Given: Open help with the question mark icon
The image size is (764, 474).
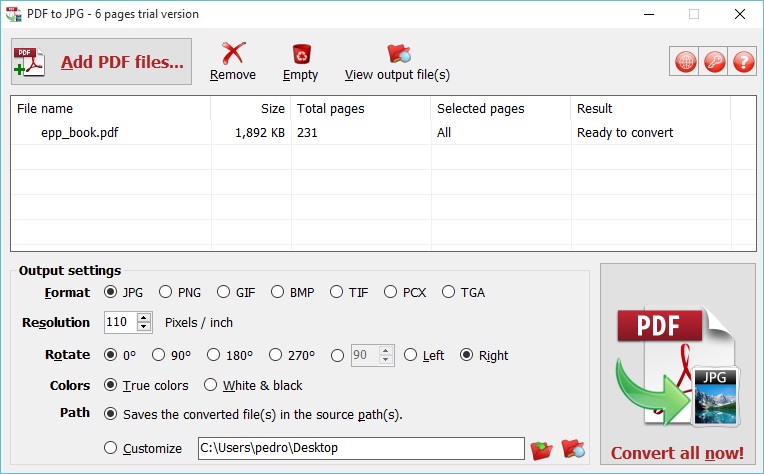Looking at the screenshot, I should [x=743, y=62].
